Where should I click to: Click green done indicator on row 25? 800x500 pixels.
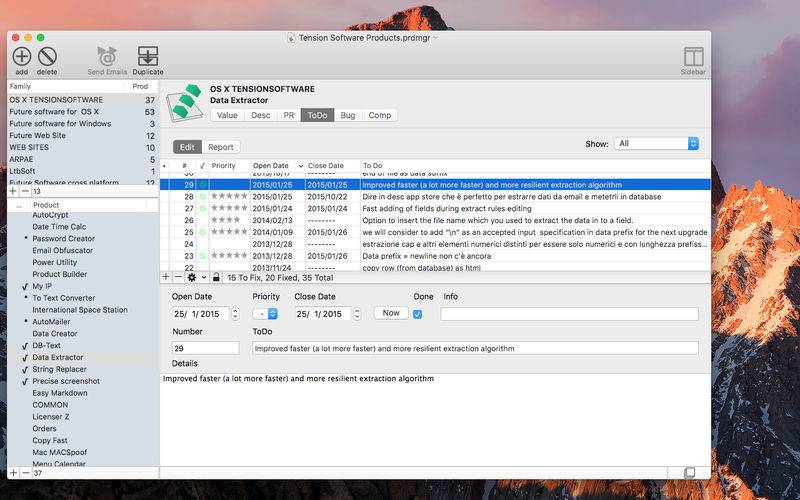[x=203, y=232]
